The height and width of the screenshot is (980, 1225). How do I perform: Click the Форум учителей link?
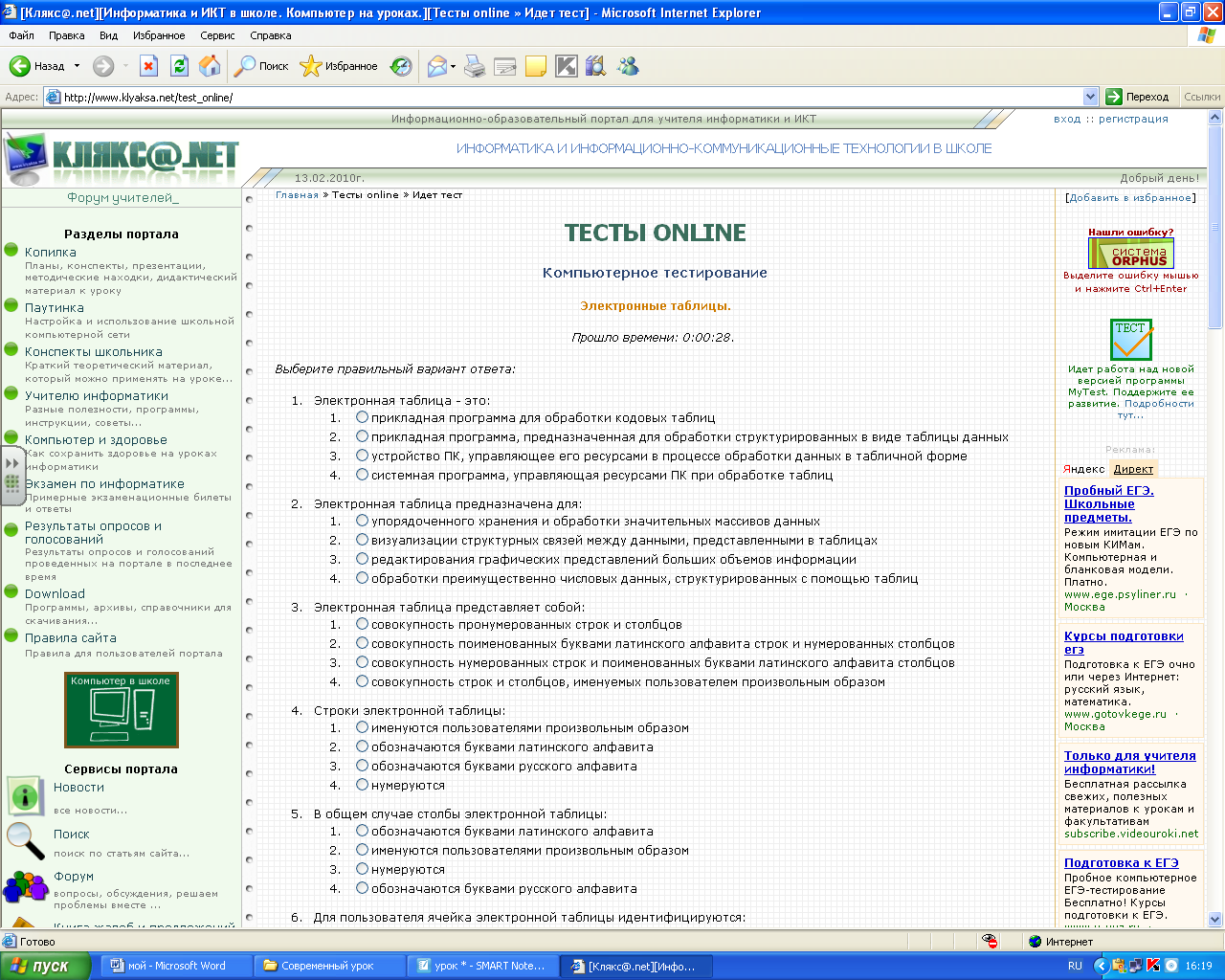(122, 198)
